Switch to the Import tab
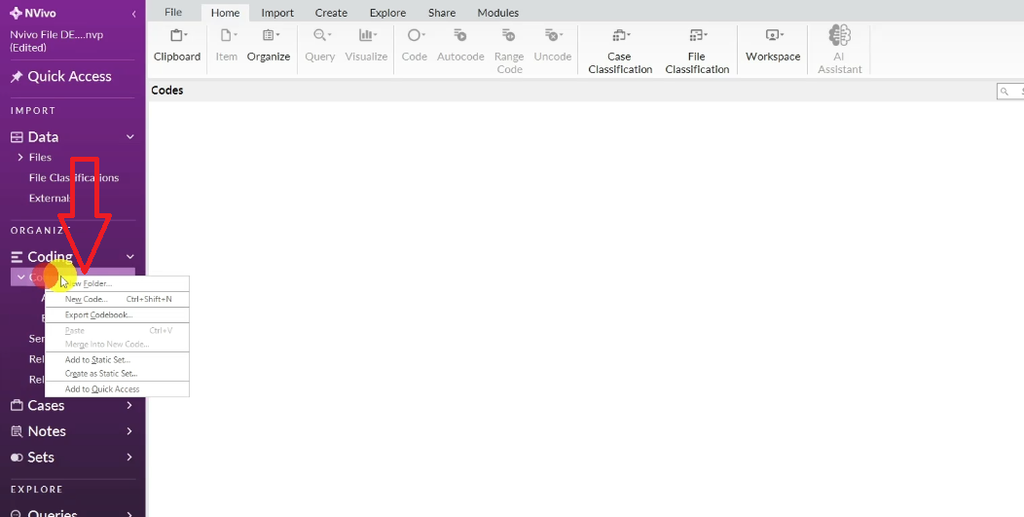This screenshot has width=1024, height=517. [278, 12]
